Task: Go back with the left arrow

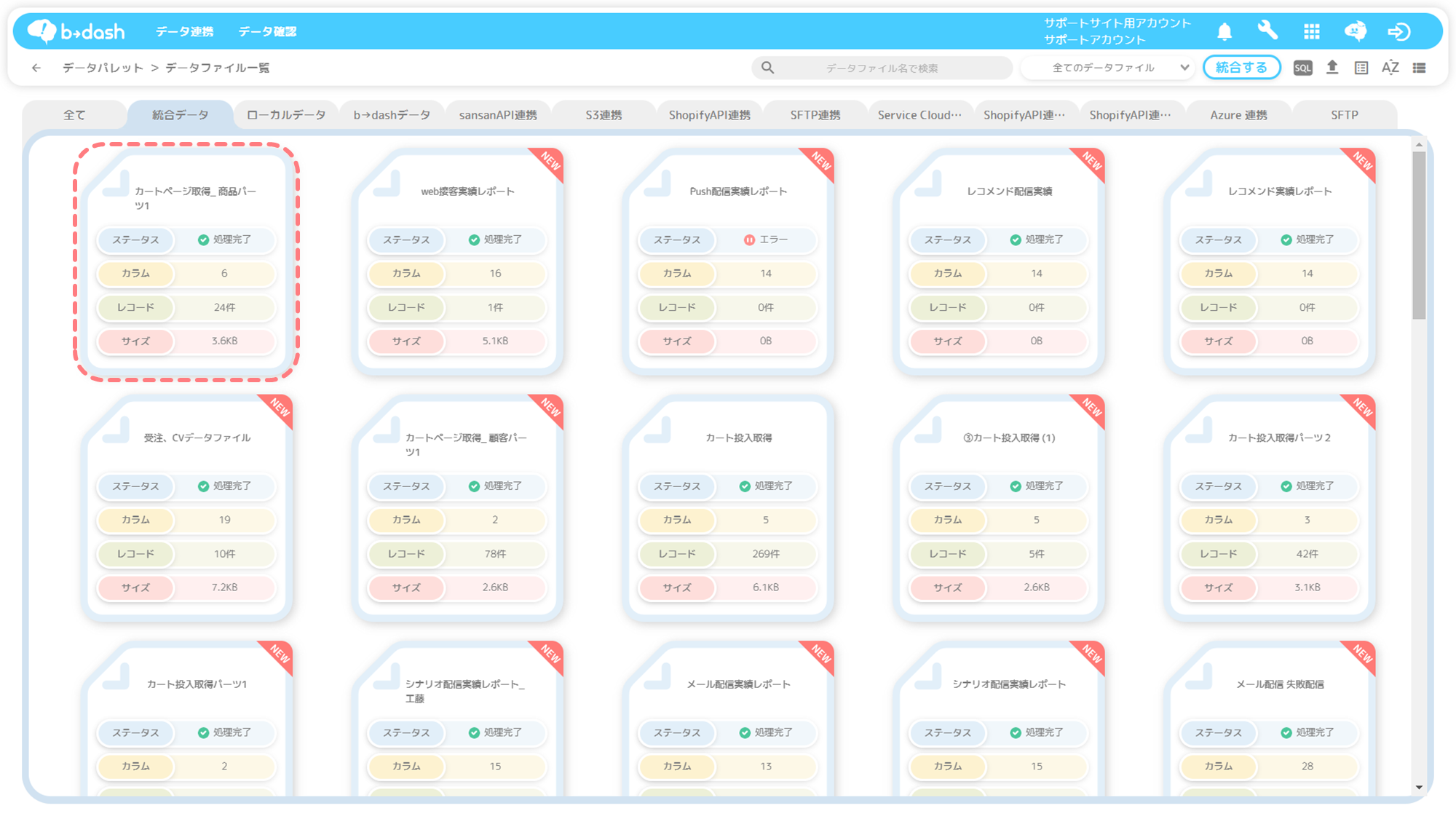Action: tap(36, 68)
